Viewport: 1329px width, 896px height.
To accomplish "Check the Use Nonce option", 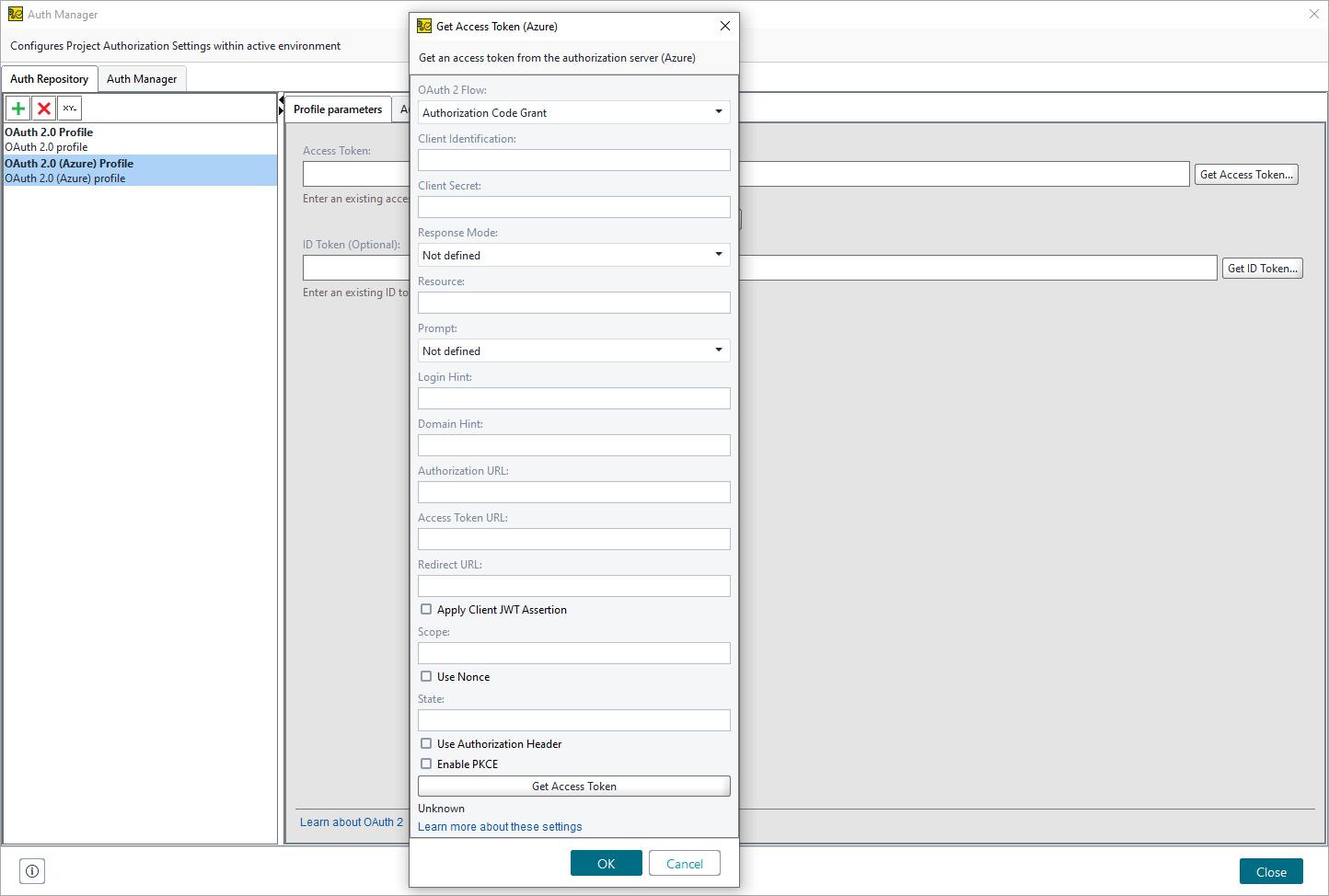I will [426, 676].
